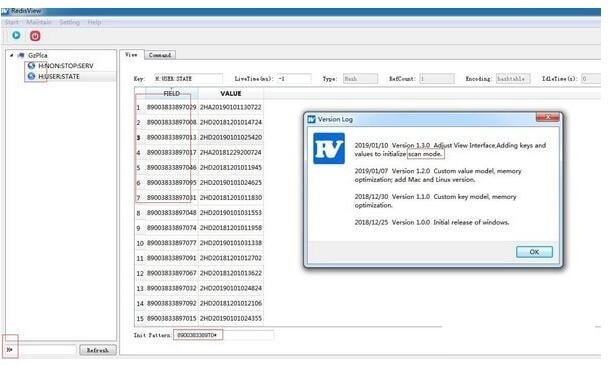611x365 pixels.
Task: Select value 2HD20181201011945
Action: pyautogui.click(x=231, y=168)
